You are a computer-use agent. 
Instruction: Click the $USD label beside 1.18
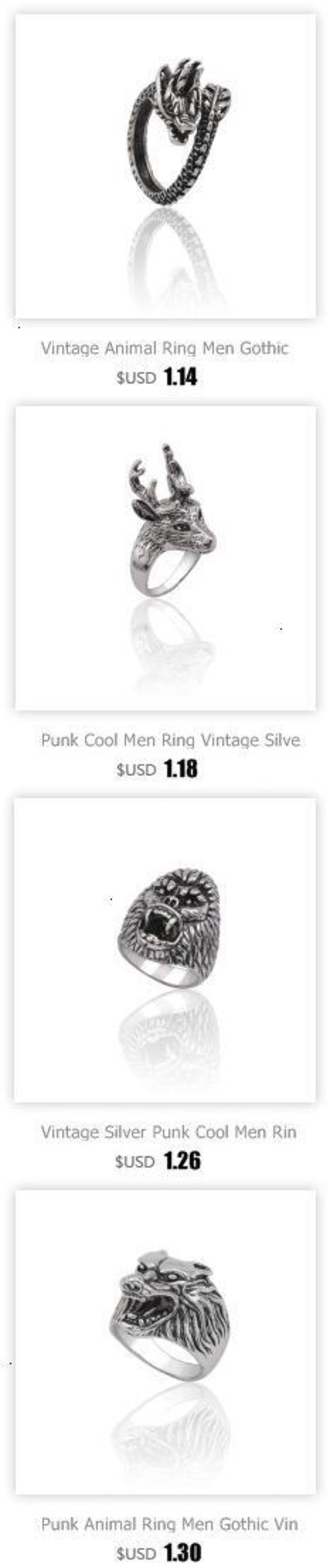tap(136, 770)
